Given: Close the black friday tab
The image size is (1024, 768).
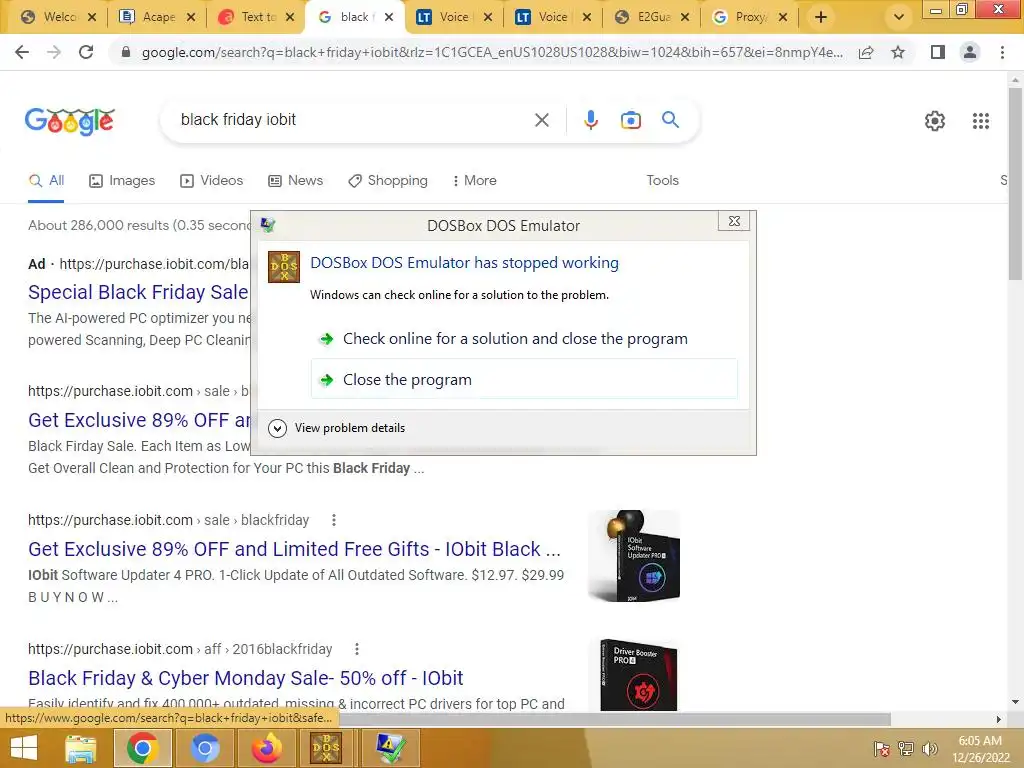Looking at the screenshot, I should (x=389, y=18).
